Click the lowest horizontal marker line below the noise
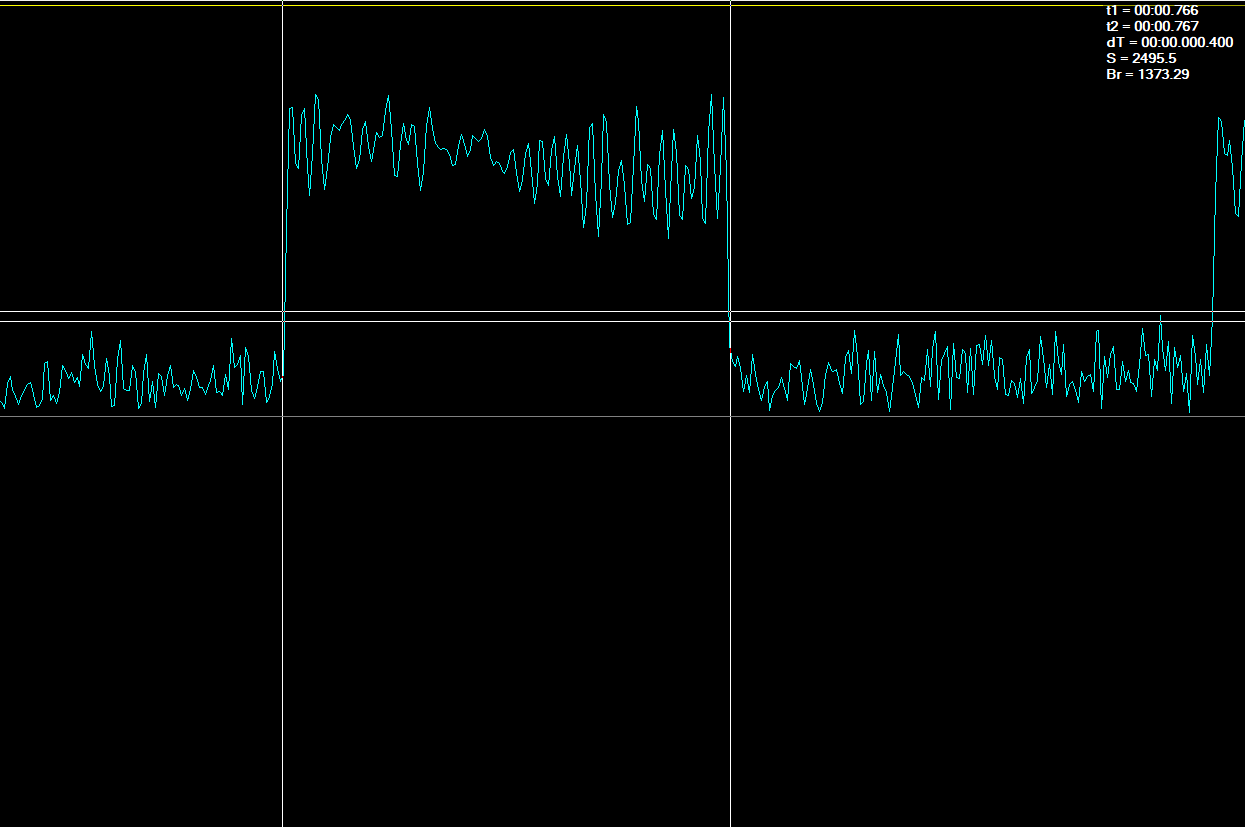Viewport: 1245px width, 827px height. pyautogui.click(x=622, y=416)
